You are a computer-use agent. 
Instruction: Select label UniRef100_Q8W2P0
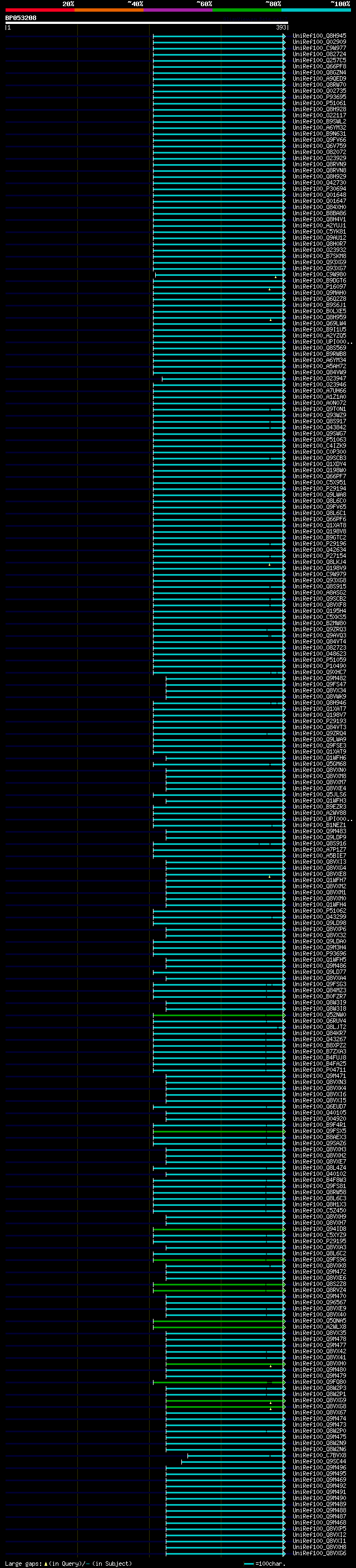tap(319, 1431)
